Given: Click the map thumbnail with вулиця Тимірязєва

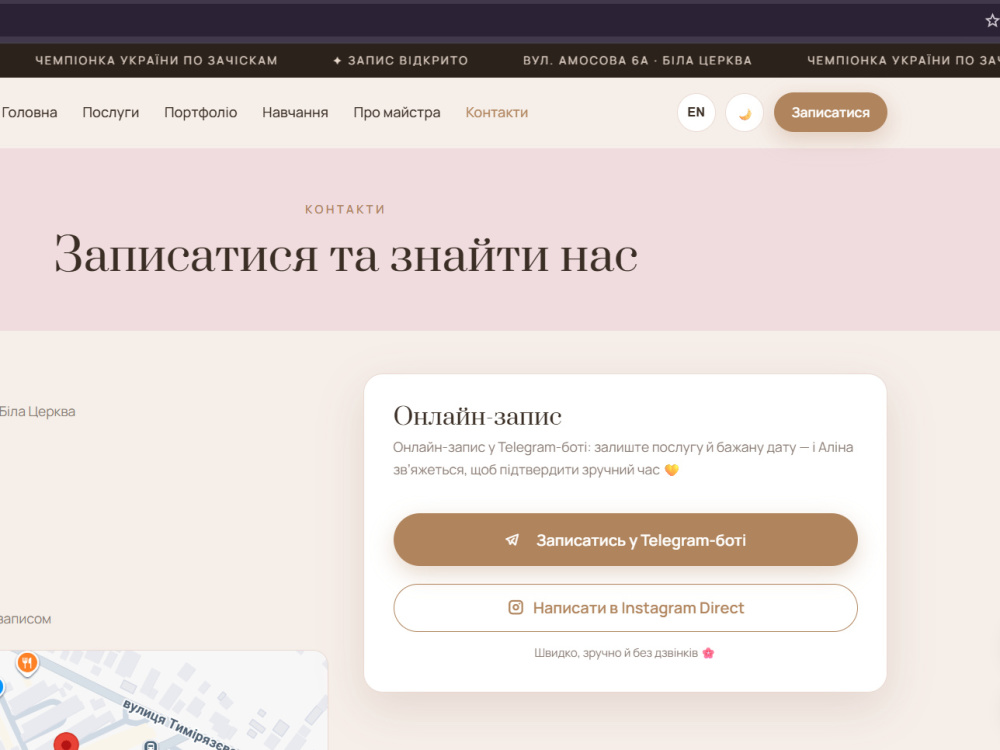Looking at the screenshot, I should pos(163,700).
